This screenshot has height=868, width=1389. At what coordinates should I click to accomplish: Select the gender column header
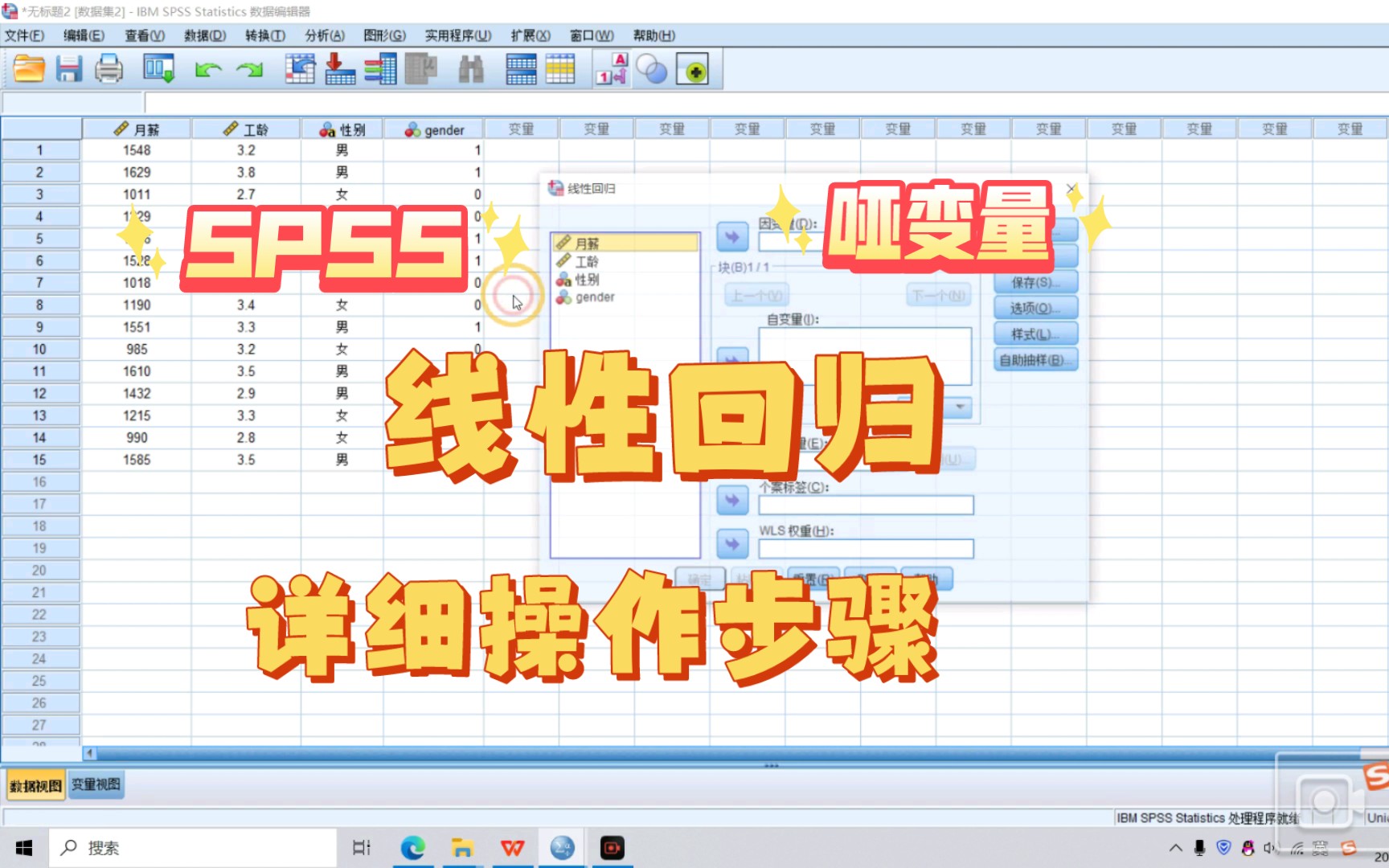pos(434,129)
